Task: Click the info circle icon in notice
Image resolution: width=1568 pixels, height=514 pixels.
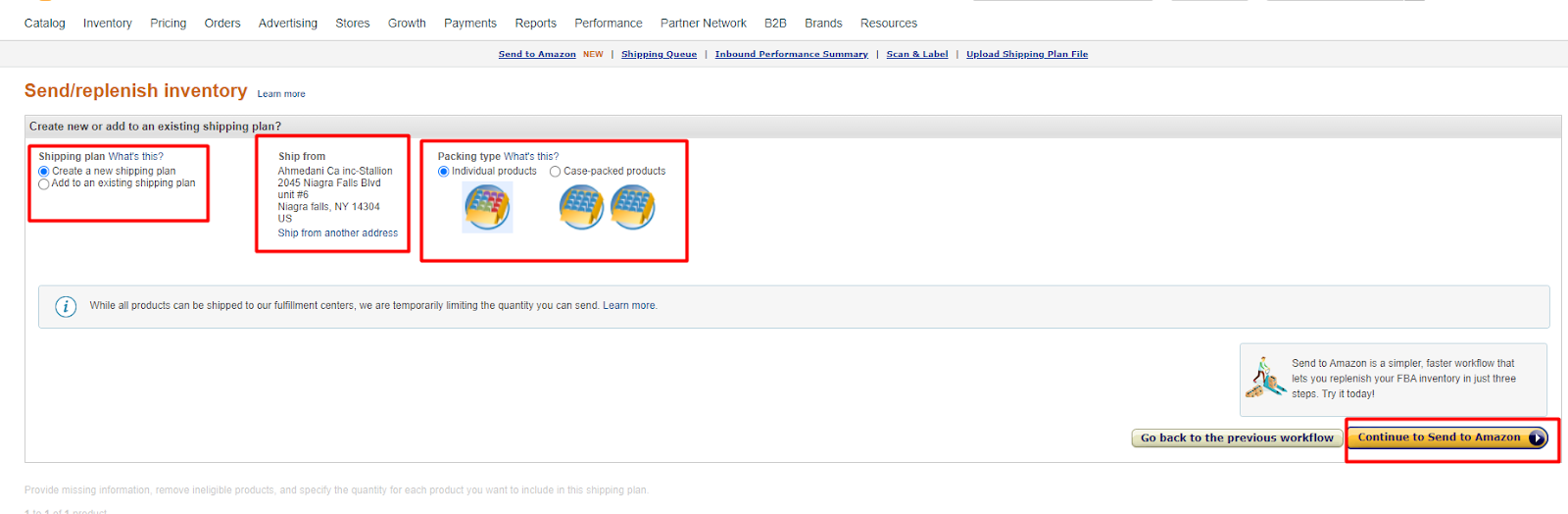Action: tap(66, 306)
